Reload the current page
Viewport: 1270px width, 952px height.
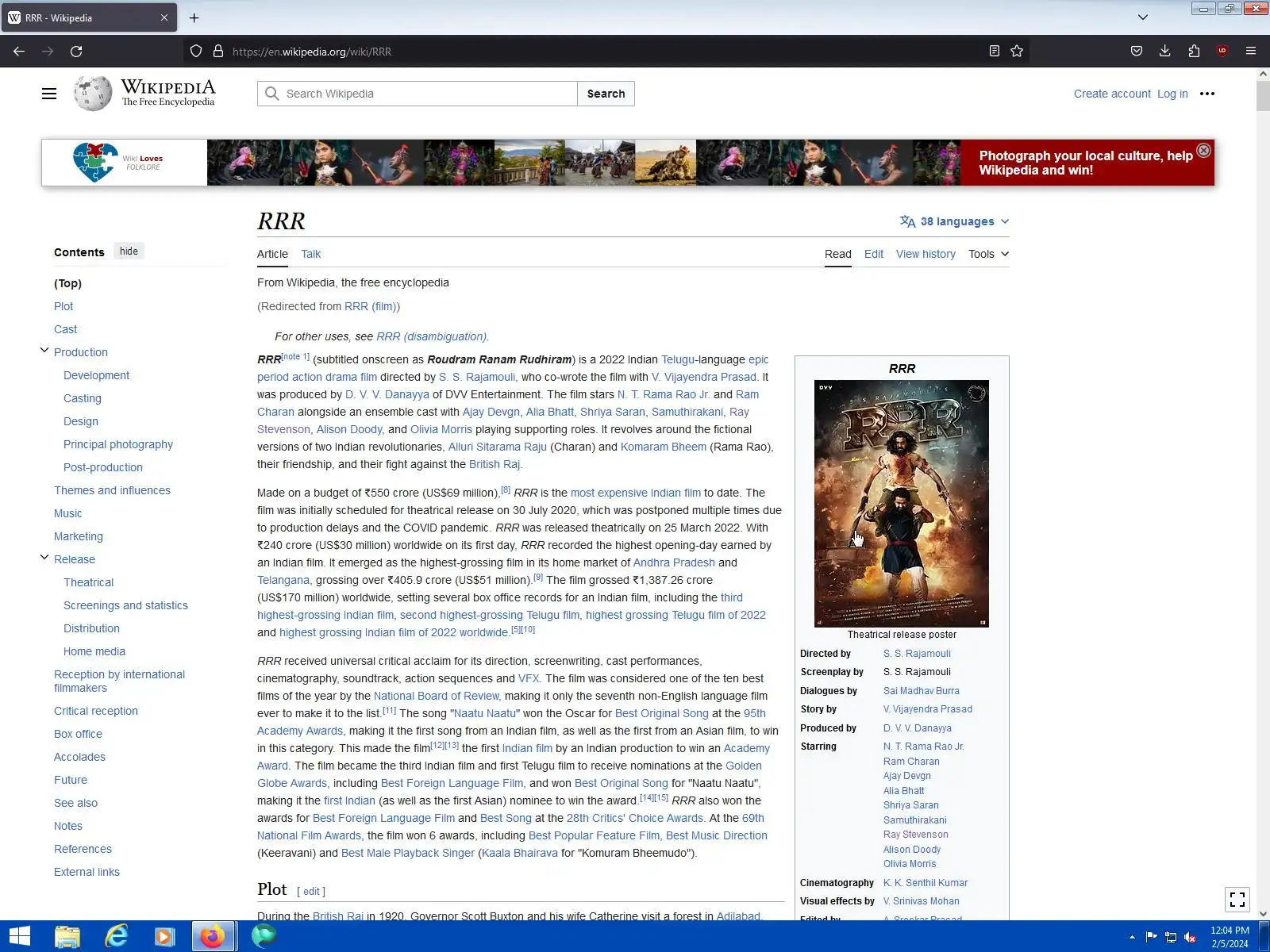[76, 52]
